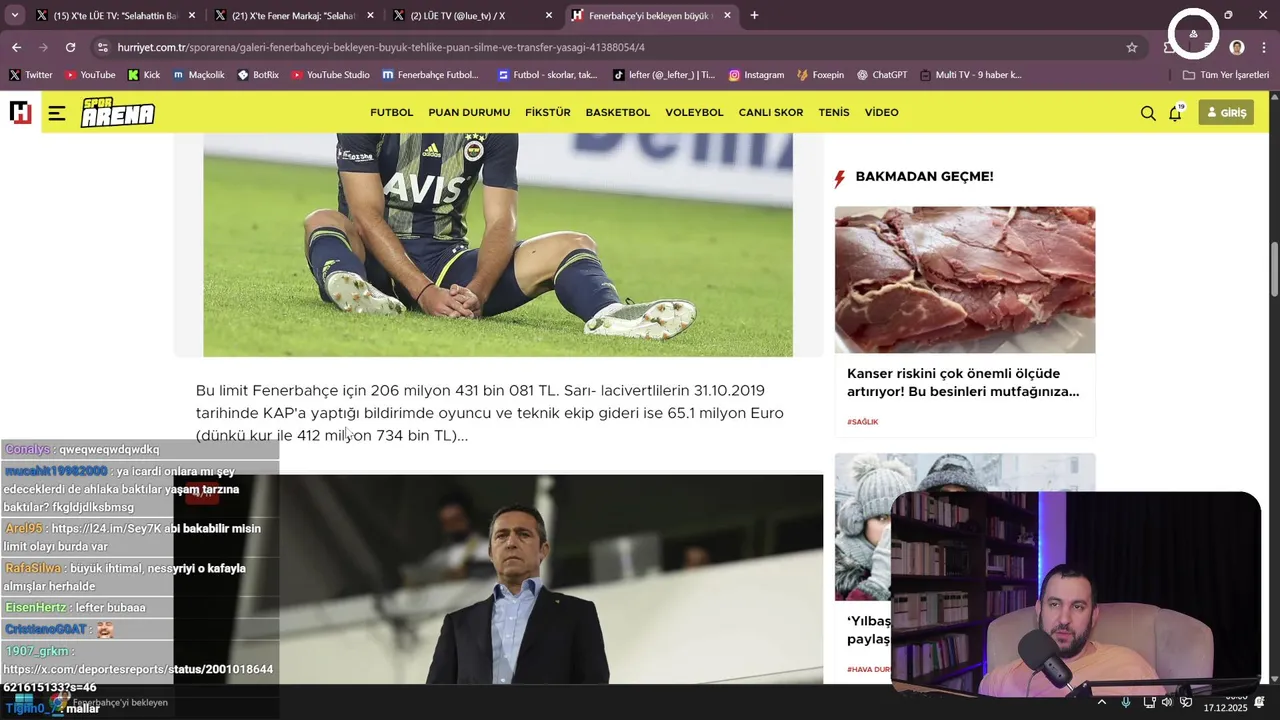Click the #SAĞLIK tag link
Viewport: 1280px width, 720px height.
tap(862, 422)
